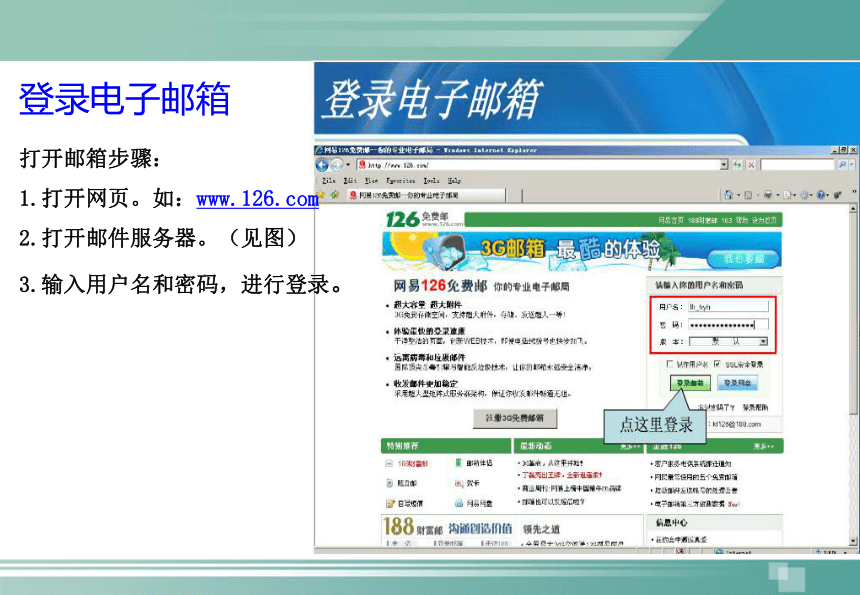The height and width of the screenshot is (595, 860).
Task: Uncheck the SSL安全登录 checkbox
Action: tap(717, 364)
